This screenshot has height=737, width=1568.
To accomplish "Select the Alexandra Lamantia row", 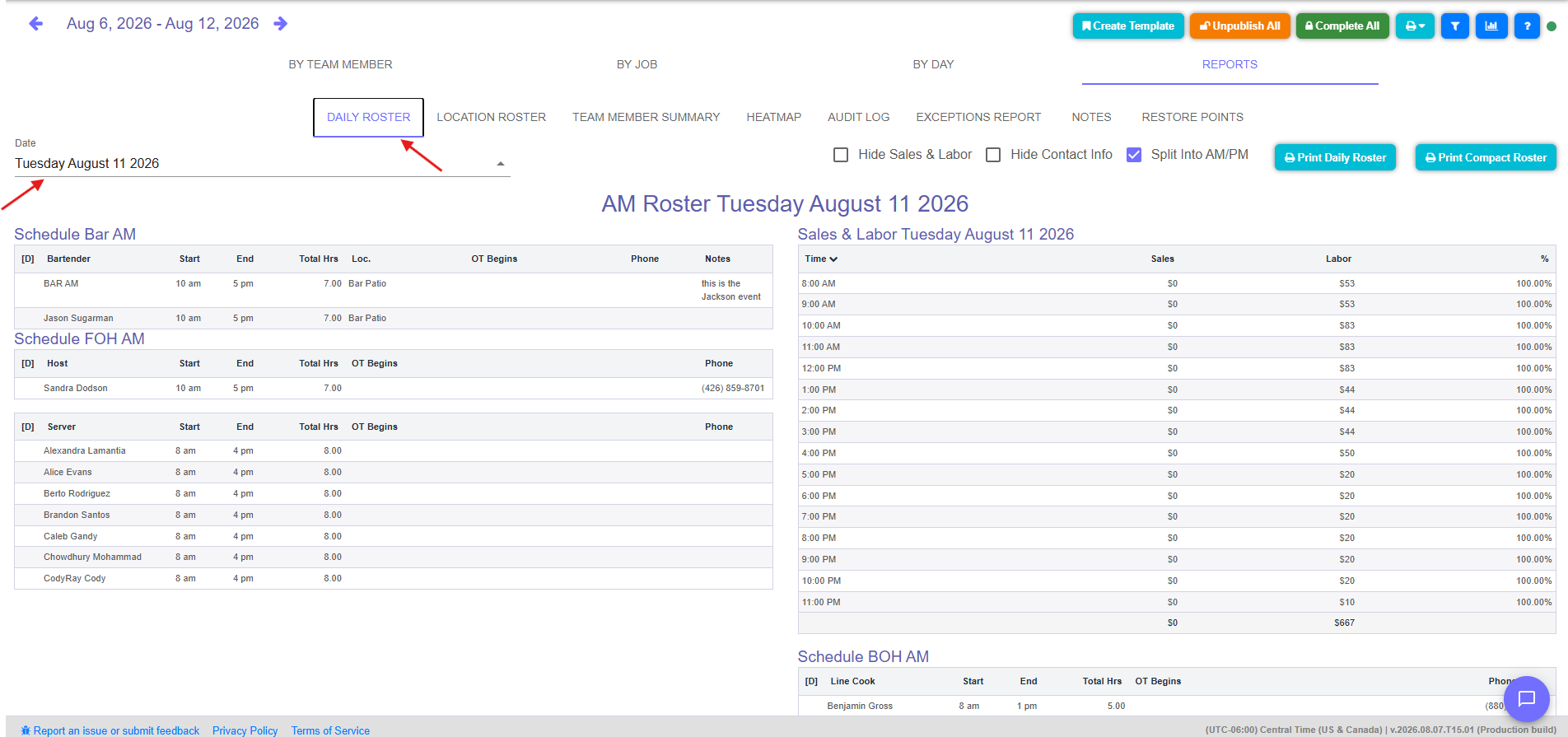I will click(x=394, y=450).
